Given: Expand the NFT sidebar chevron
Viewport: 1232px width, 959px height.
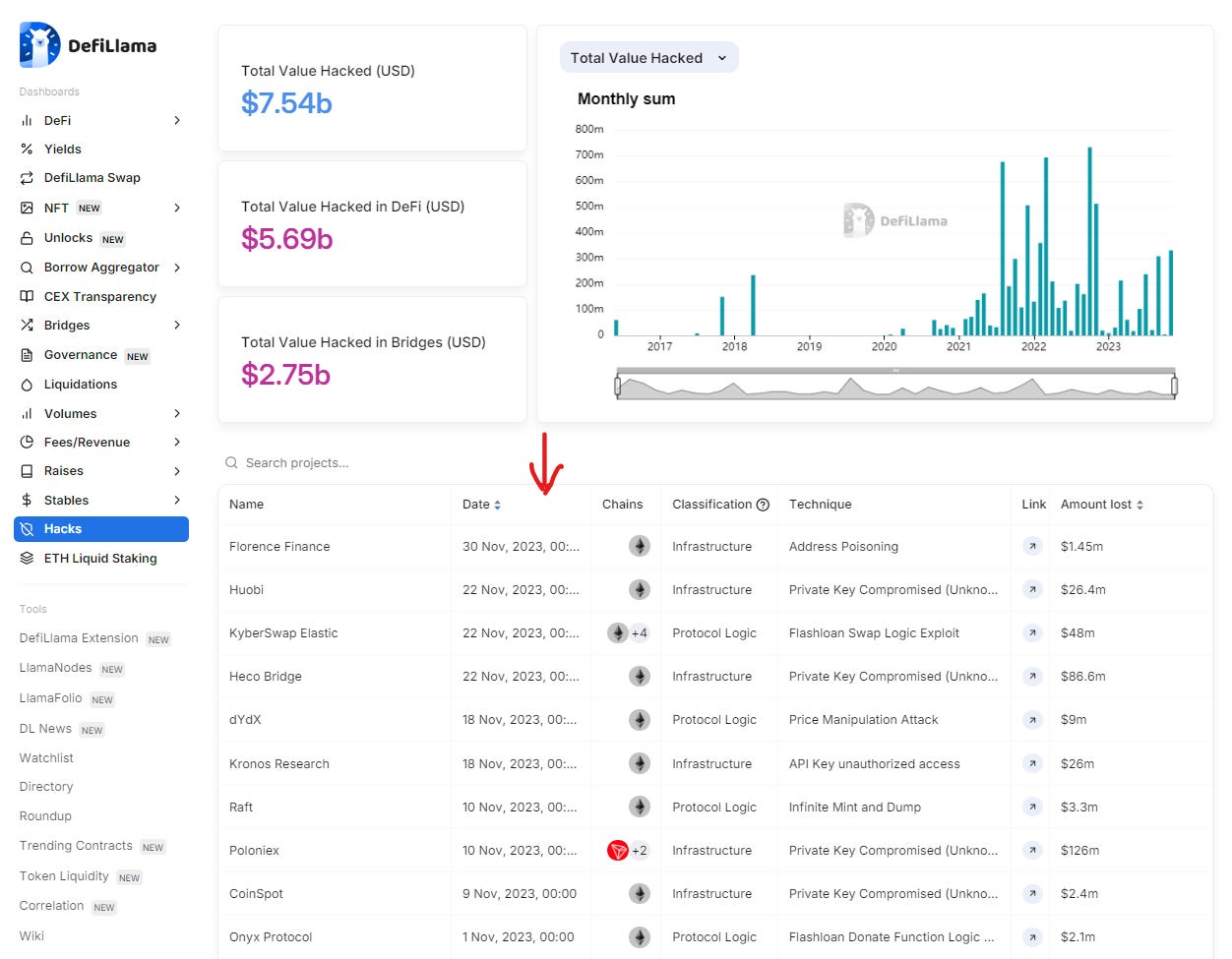Looking at the screenshot, I should tap(177, 208).
